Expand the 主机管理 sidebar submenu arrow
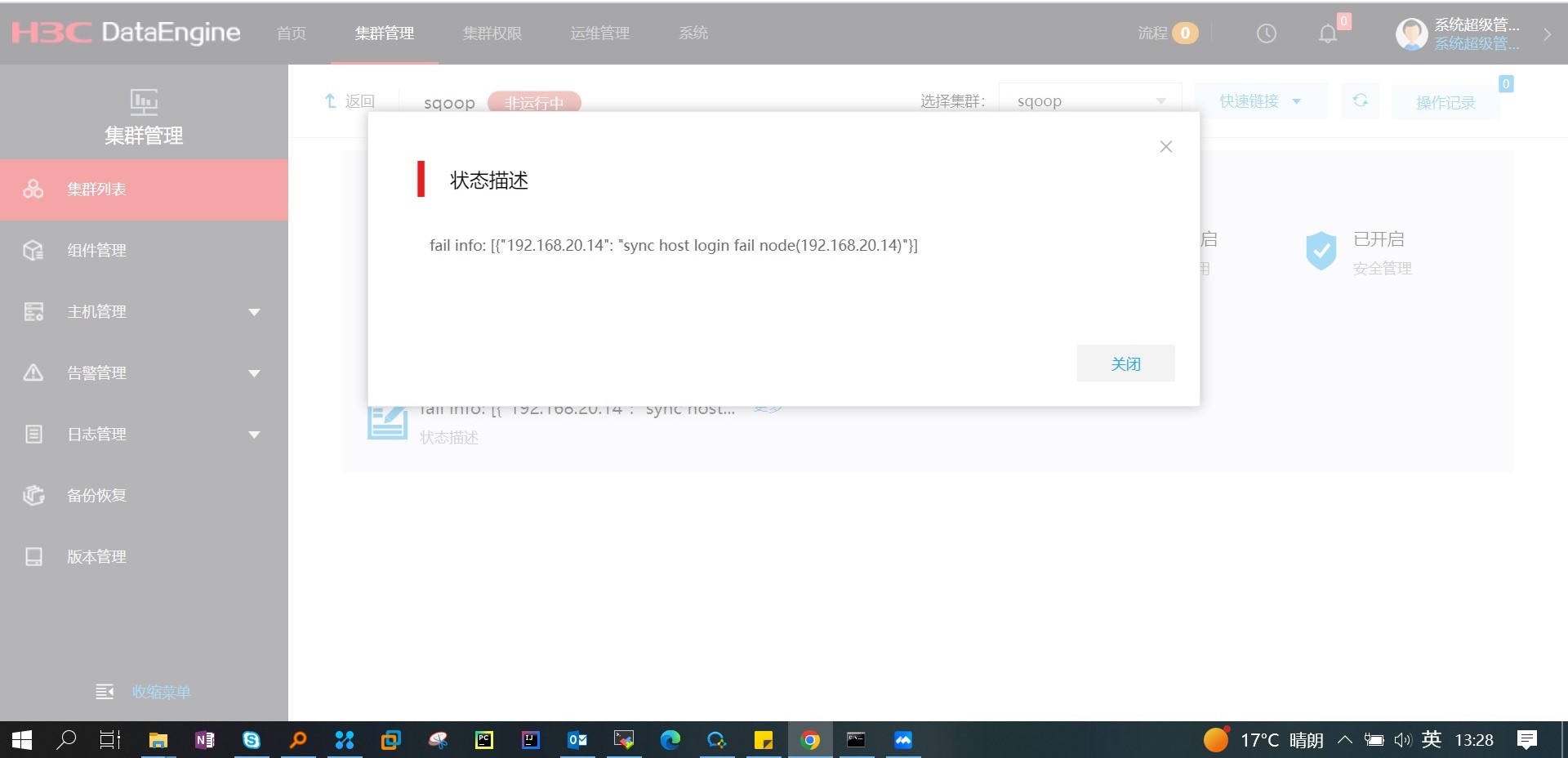1568x758 pixels. tap(254, 312)
